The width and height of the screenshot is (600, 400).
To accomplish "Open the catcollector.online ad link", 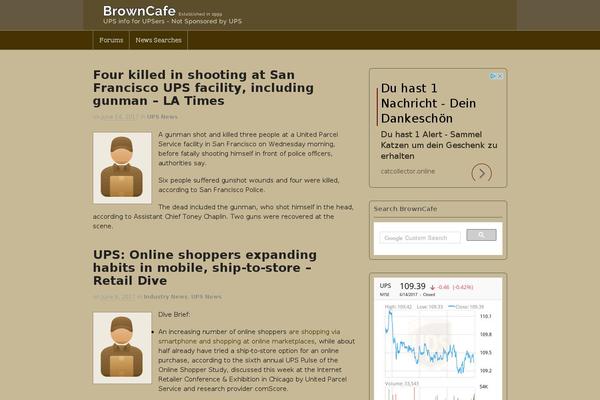I will [408, 171].
